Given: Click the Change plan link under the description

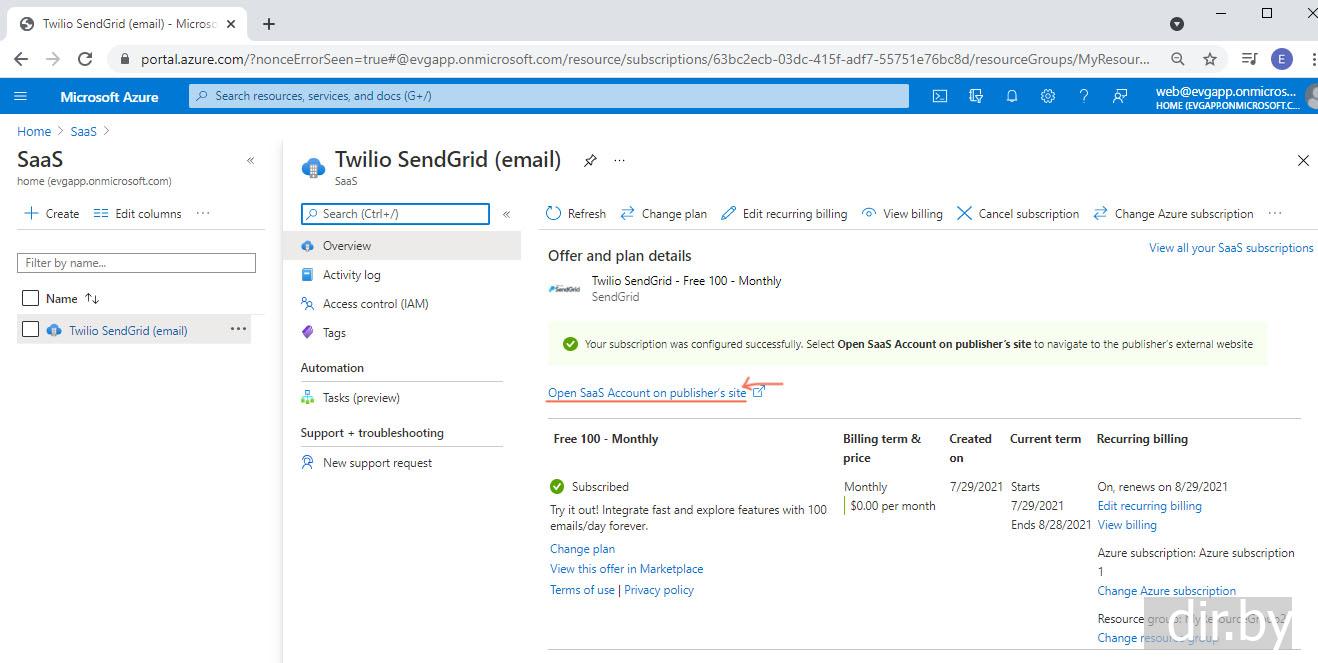Looking at the screenshot, I should coord(582,549).
